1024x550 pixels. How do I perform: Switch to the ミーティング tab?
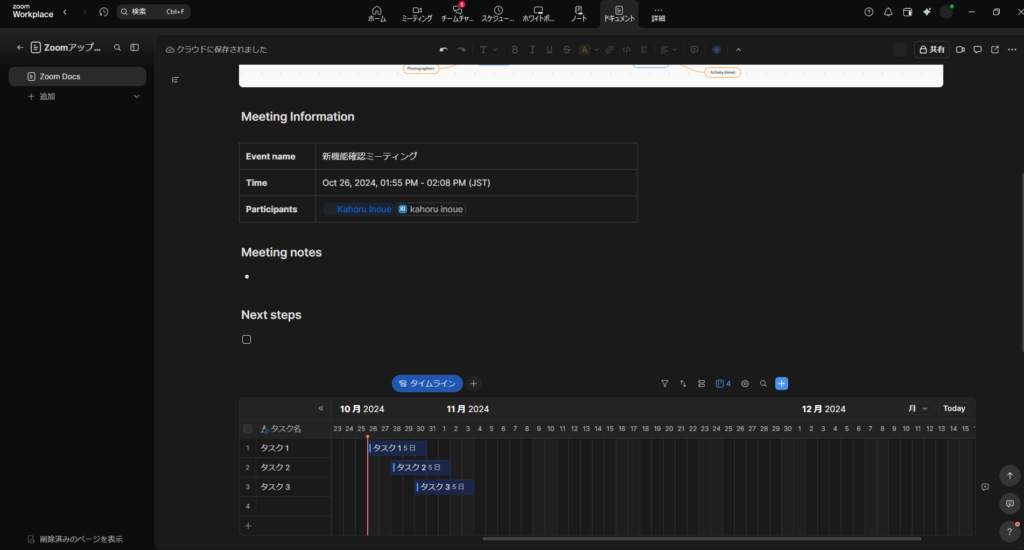pyautogui.click(x=417, y=14)
